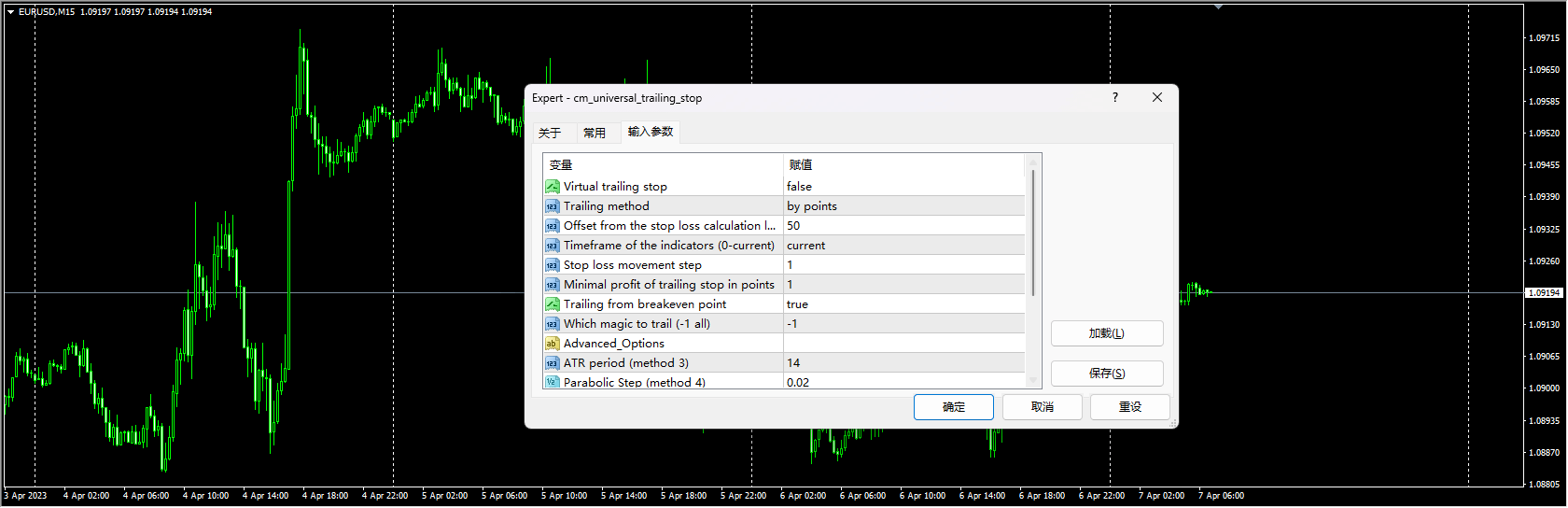This screenshot has height=508, width=1568.
Task: Select the Trailing method name
Action: pos(607,206)
